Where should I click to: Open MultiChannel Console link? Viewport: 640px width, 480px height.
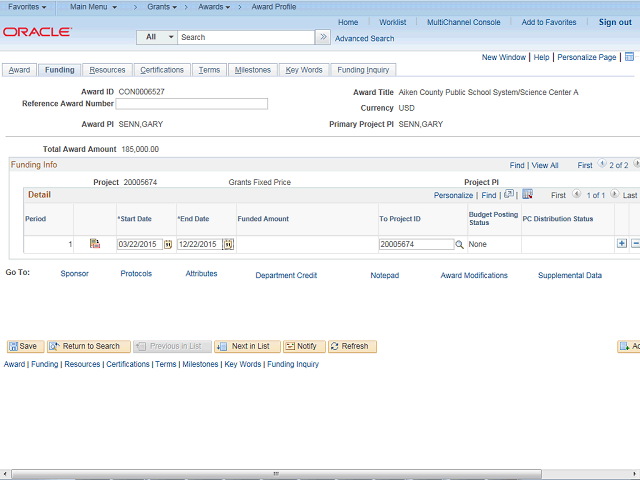[463, 22]
